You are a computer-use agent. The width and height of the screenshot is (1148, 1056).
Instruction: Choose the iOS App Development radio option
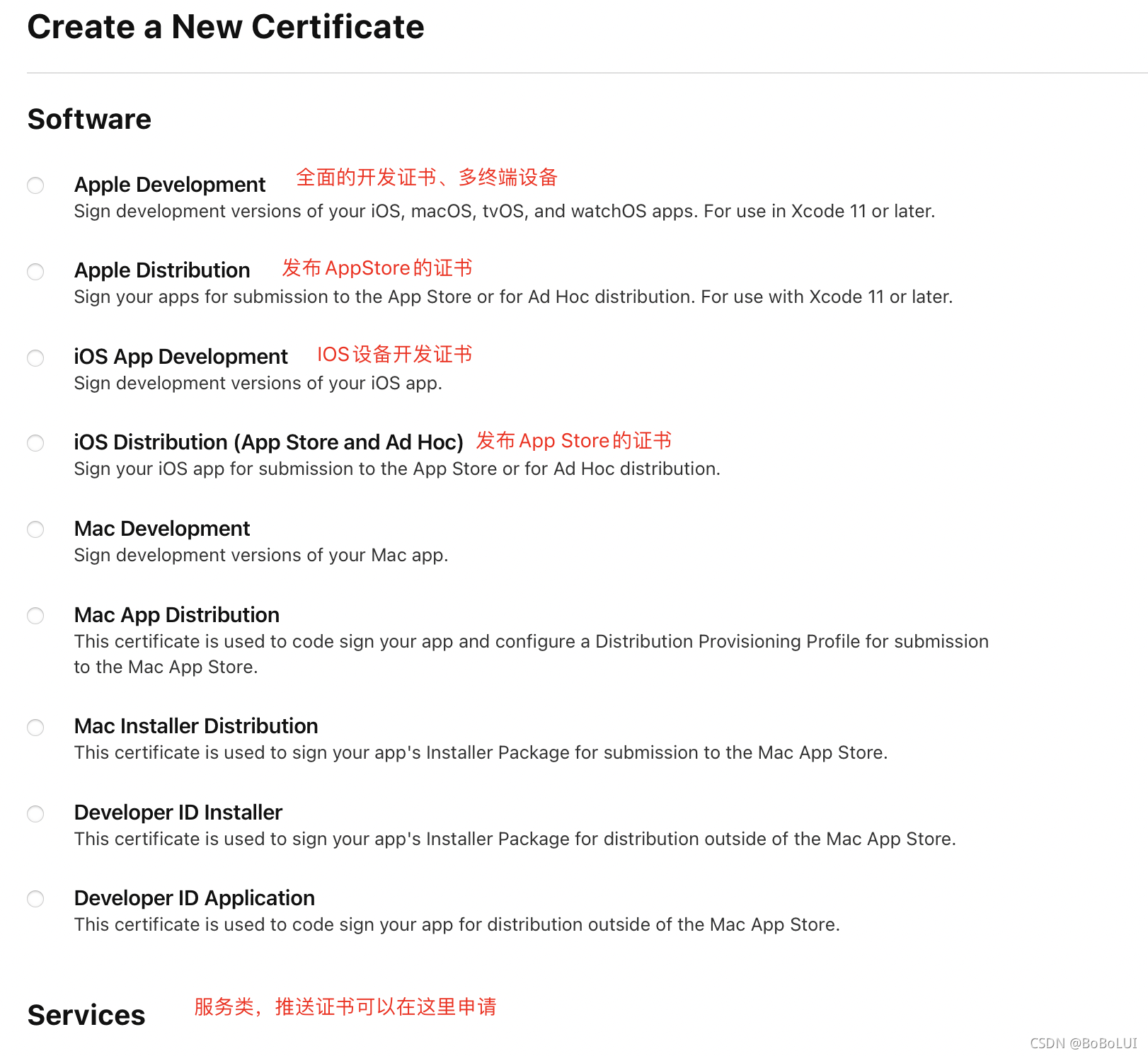[x=35, y=358]
